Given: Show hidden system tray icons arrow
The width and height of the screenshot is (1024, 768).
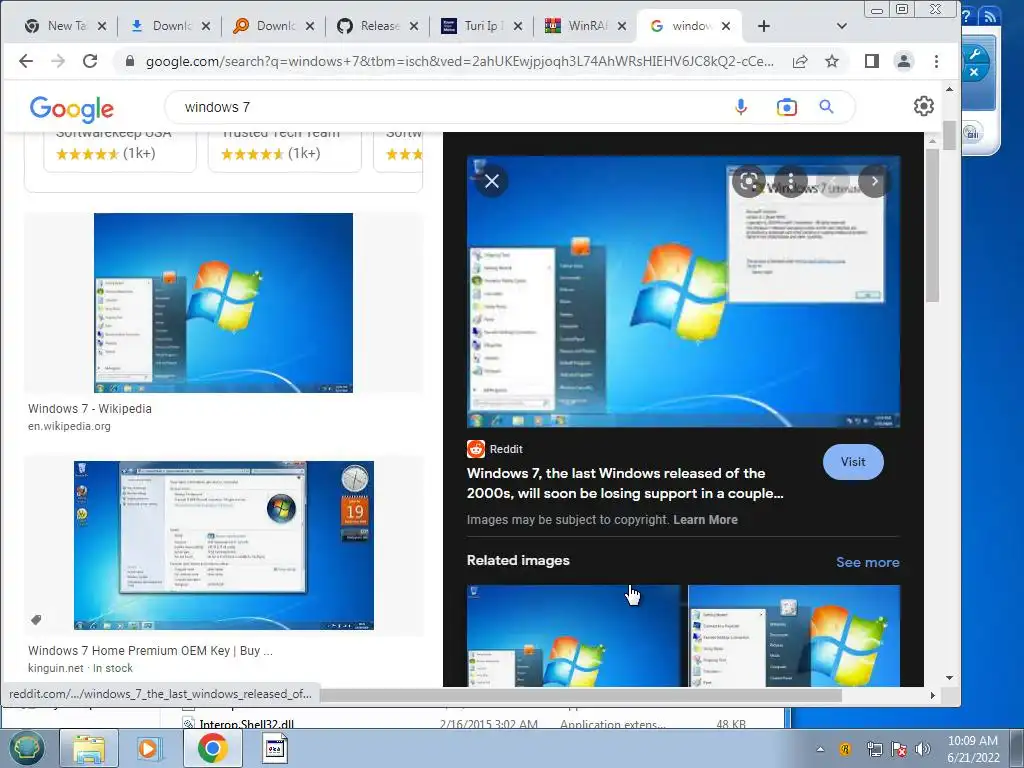Looking at the screenshot, I should tap(820, 749).
